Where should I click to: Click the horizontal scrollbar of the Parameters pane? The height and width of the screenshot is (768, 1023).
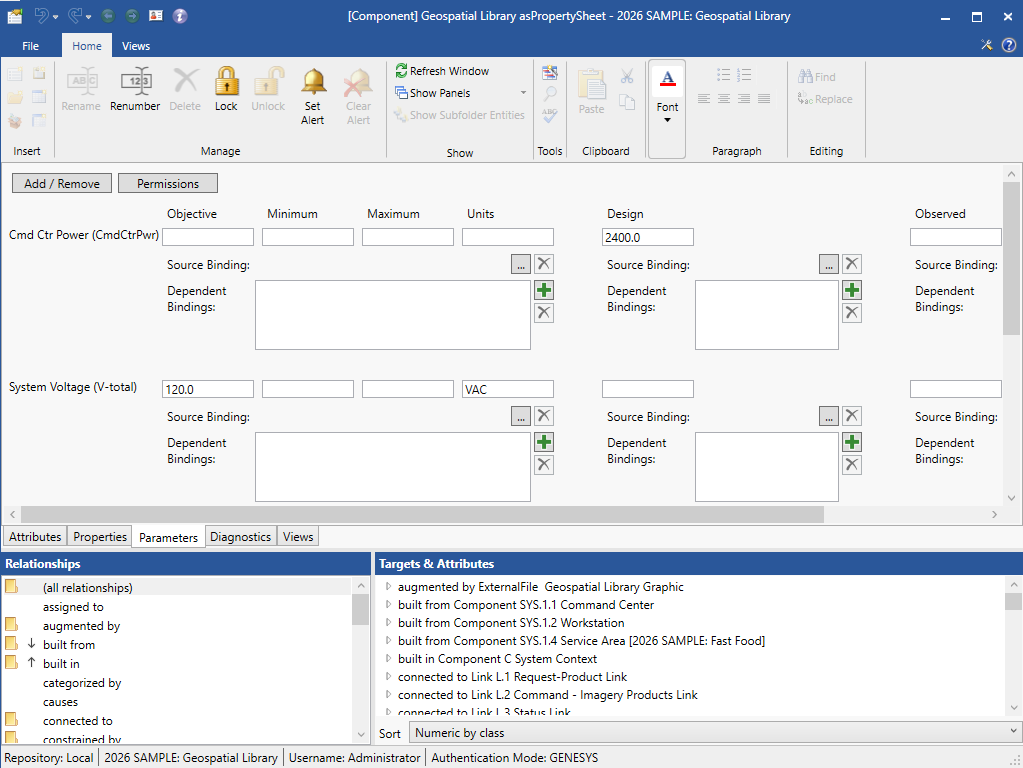tap(420, 514)
